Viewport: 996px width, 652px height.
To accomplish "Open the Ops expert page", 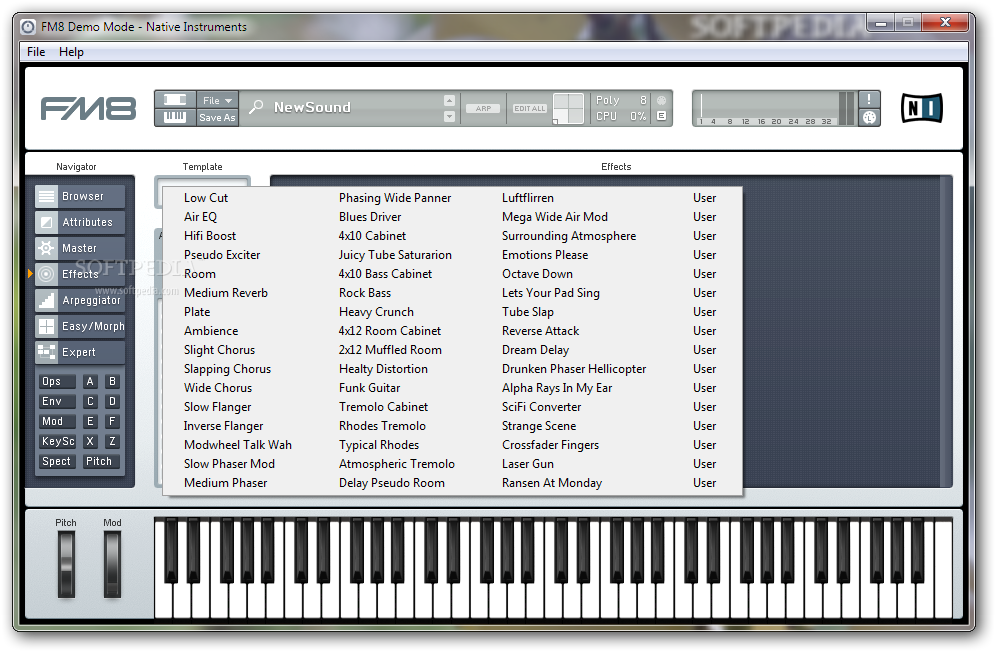I will tap(57, 381).
